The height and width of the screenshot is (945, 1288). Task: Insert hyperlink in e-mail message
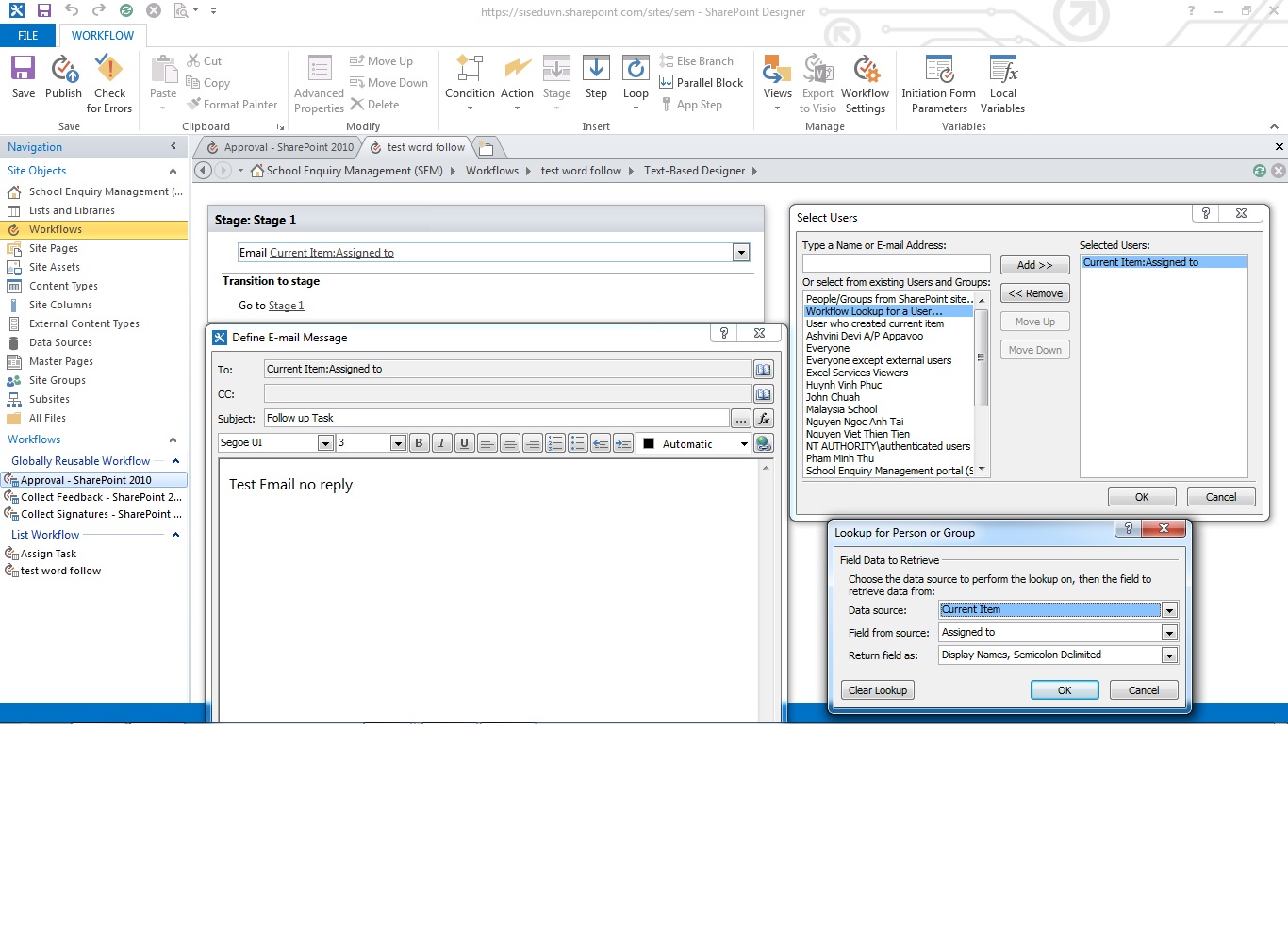click(x=764, y=443)
